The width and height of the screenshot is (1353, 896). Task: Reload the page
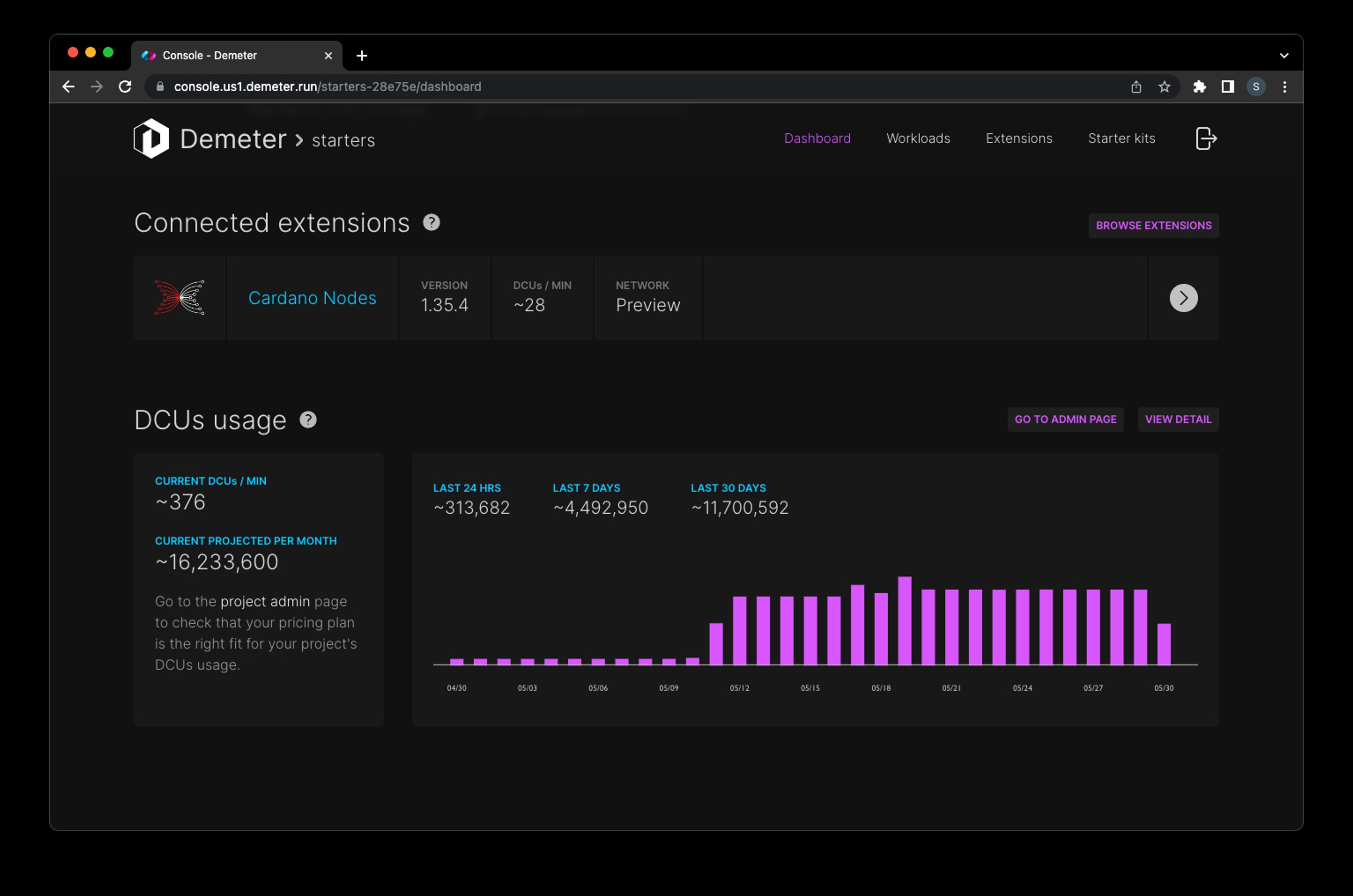[125, 87]
